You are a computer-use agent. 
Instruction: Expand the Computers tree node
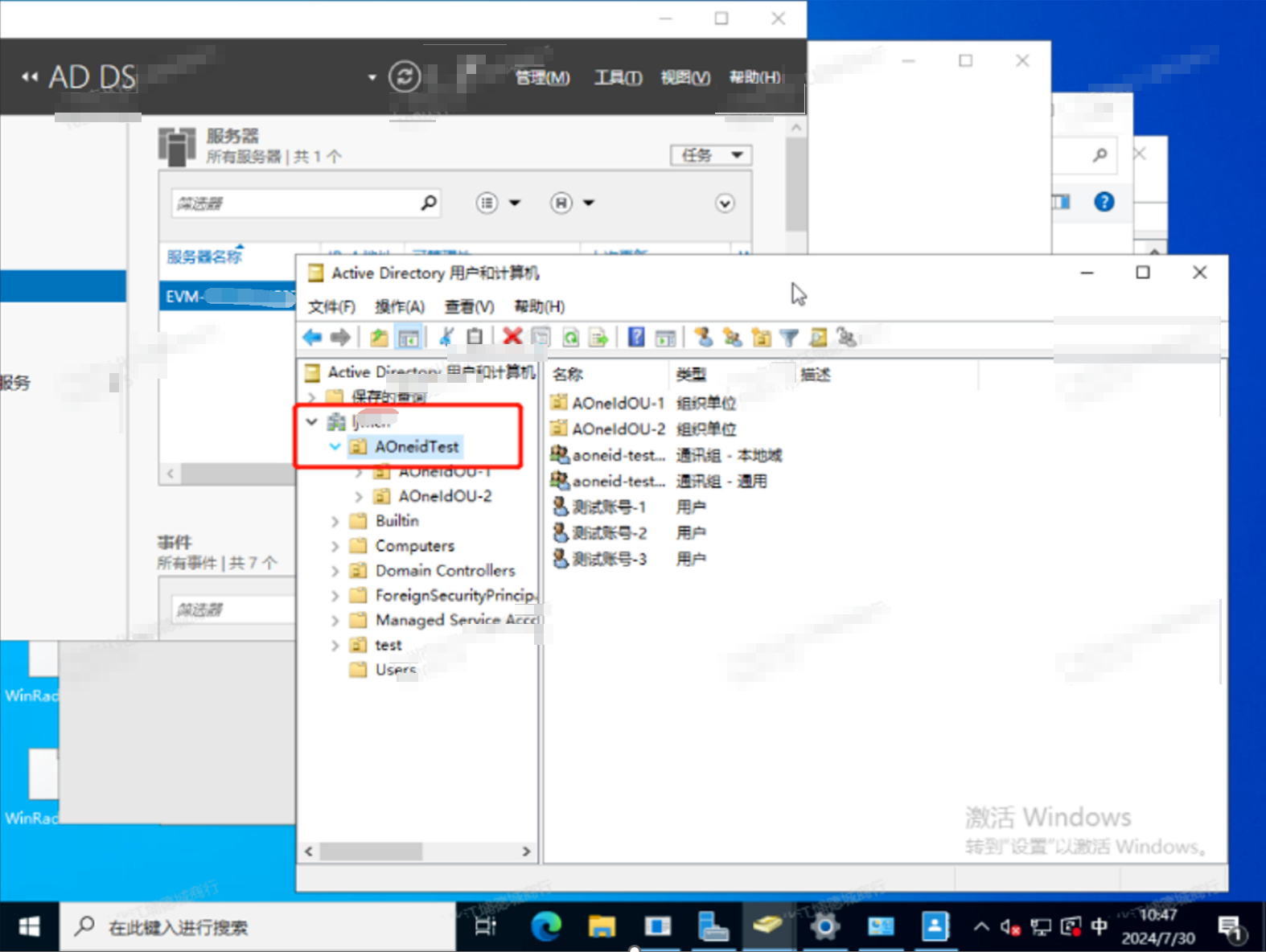335,547
